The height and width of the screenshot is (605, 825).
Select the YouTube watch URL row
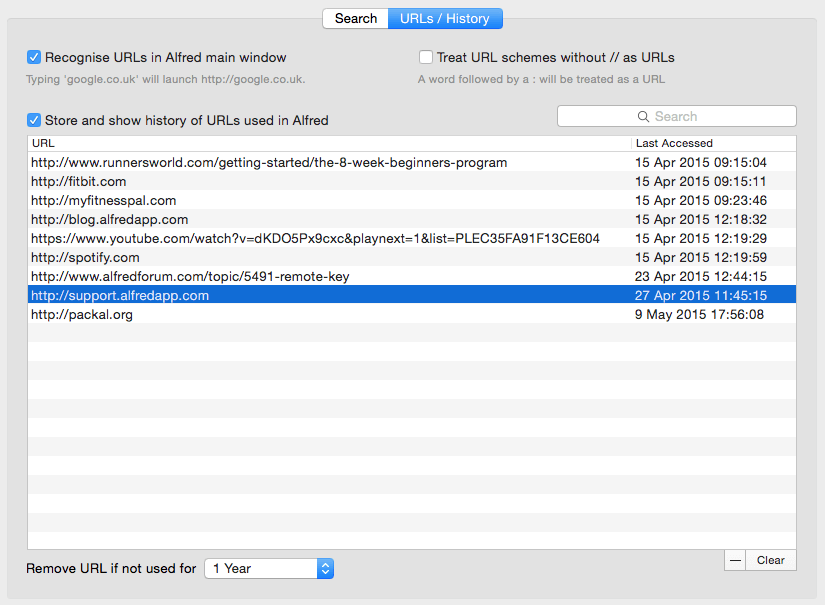pyautogui.click(x=315, y=238)
